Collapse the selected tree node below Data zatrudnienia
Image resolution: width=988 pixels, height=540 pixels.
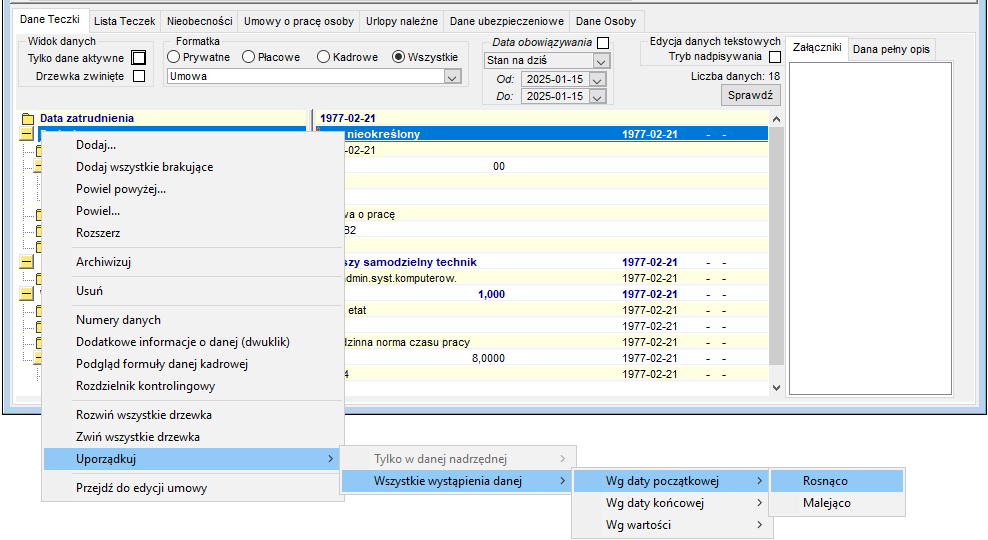coord(26,134)
